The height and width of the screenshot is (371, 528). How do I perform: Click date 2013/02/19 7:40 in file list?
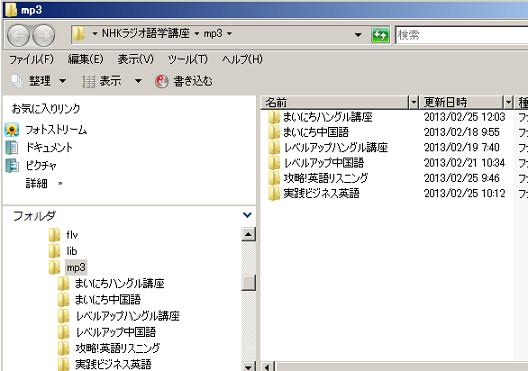coord(461,147)
